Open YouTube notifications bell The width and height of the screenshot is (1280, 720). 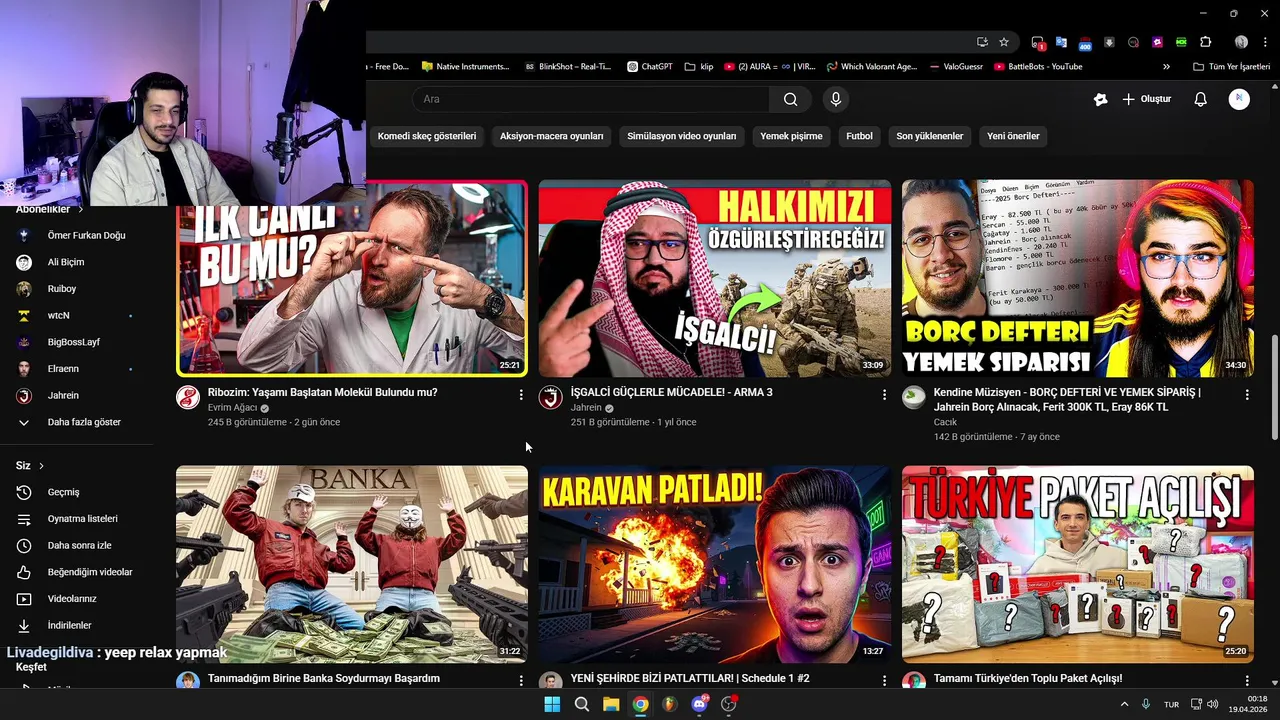(x=1200, y=99)
